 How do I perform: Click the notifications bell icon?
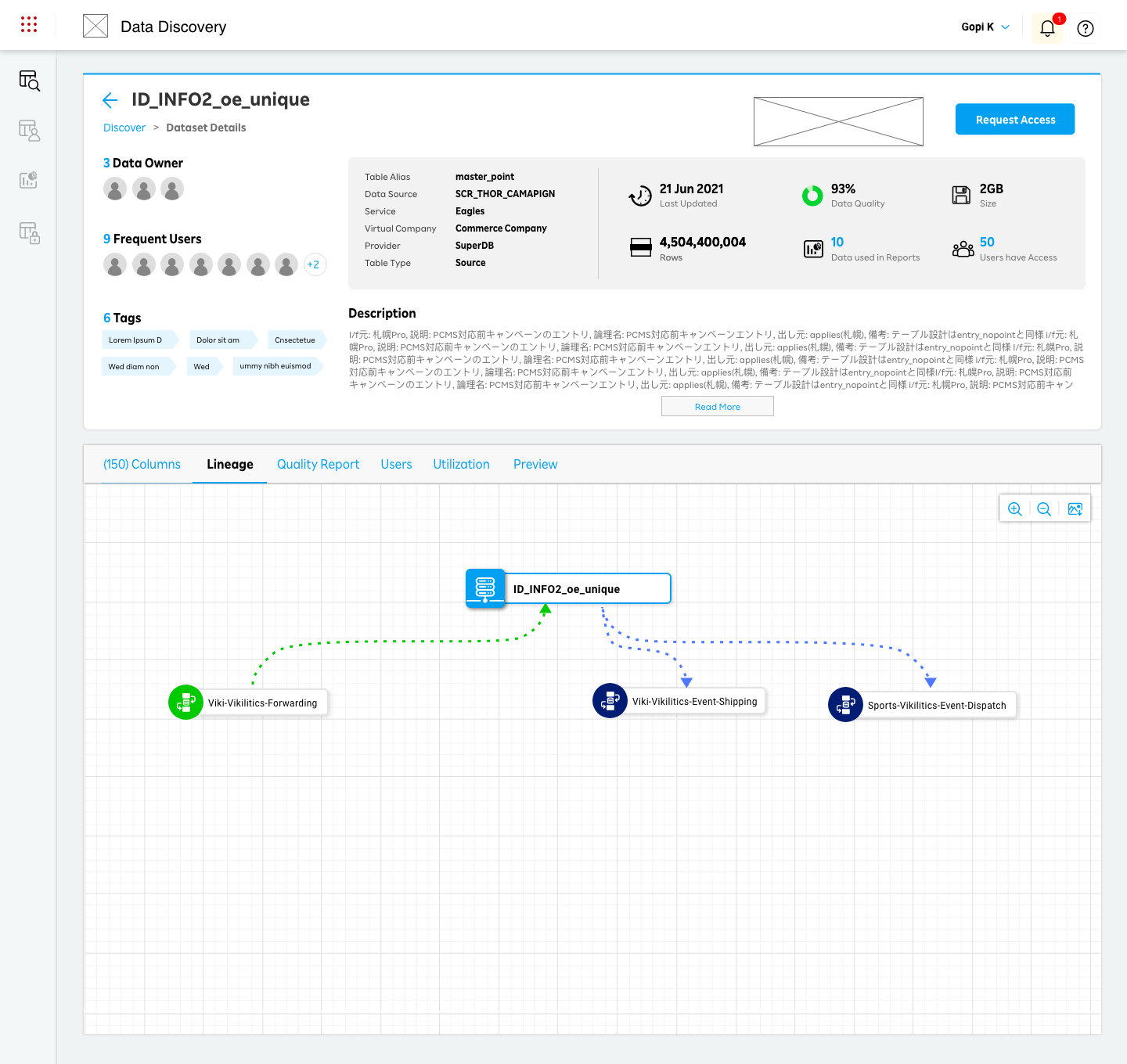(1047, 29)
